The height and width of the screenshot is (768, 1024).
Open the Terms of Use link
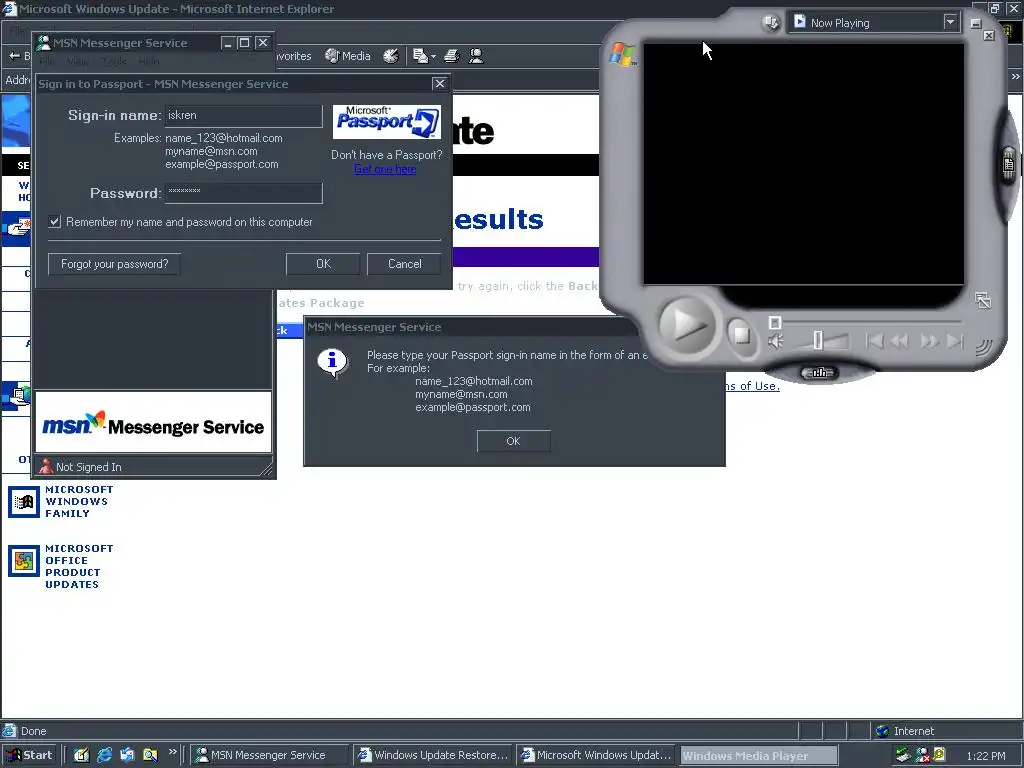pyautogui.click(x=752, y=386)
